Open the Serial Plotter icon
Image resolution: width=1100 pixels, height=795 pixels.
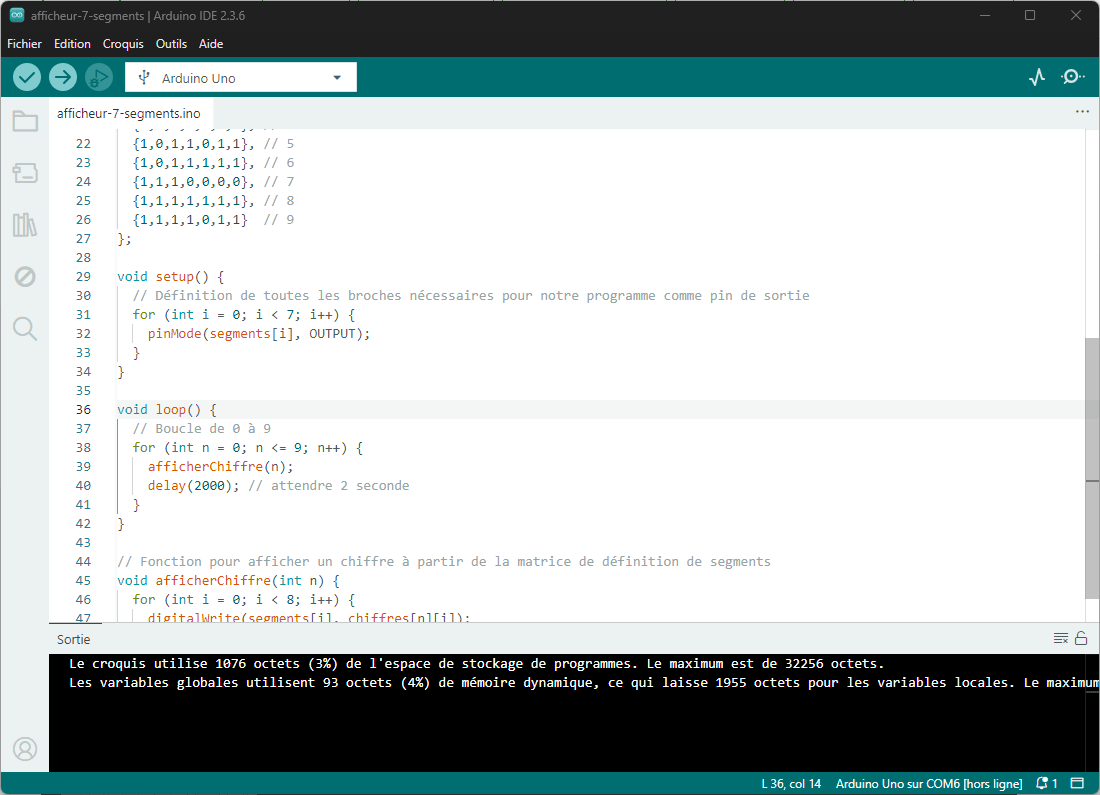tap(1037, 77)
